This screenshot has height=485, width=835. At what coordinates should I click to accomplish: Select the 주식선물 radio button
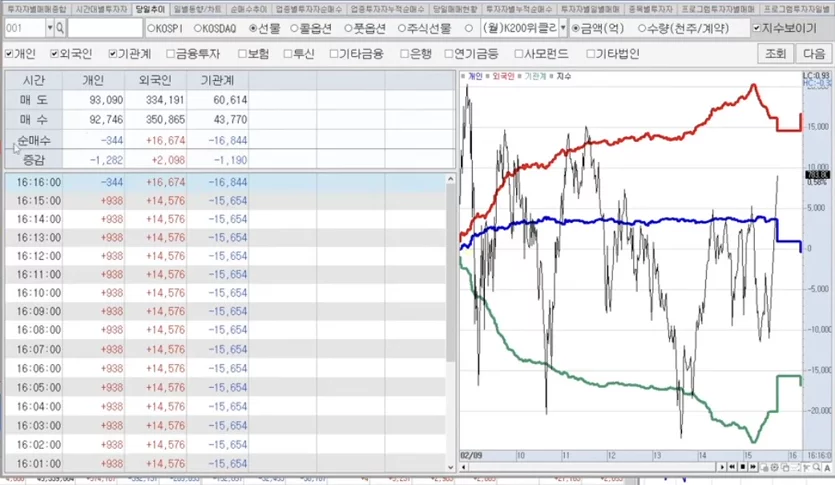(402, 28)
